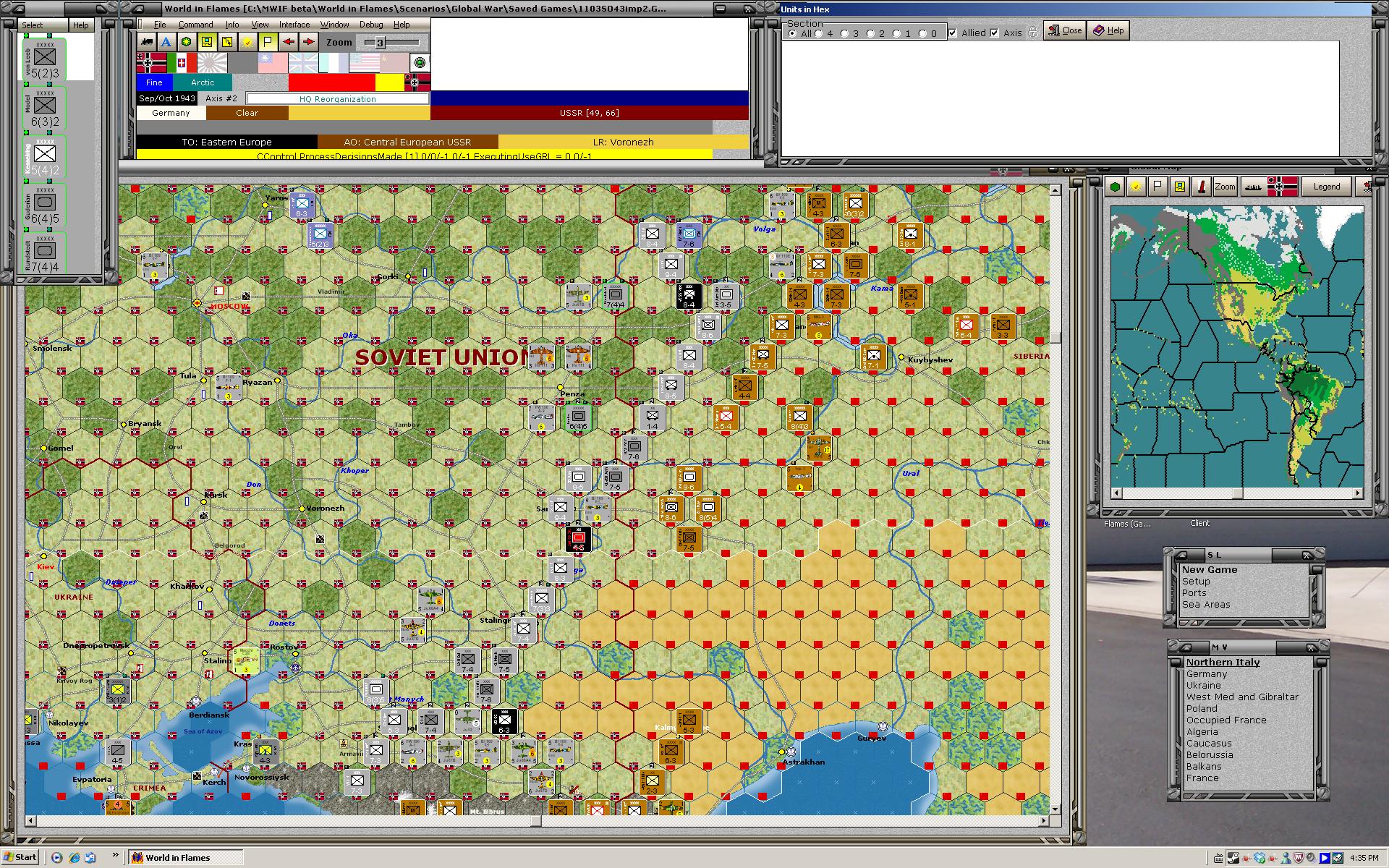Click World in Flames taskbar item

186,858
